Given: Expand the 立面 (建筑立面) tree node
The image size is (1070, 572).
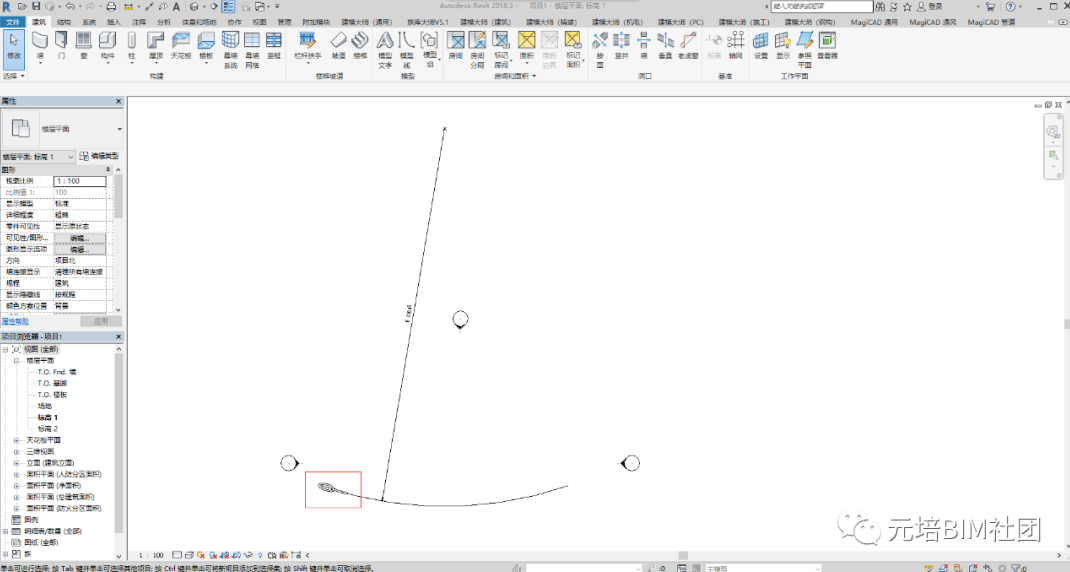Looking at the screenshot, I should click(16, 463).
